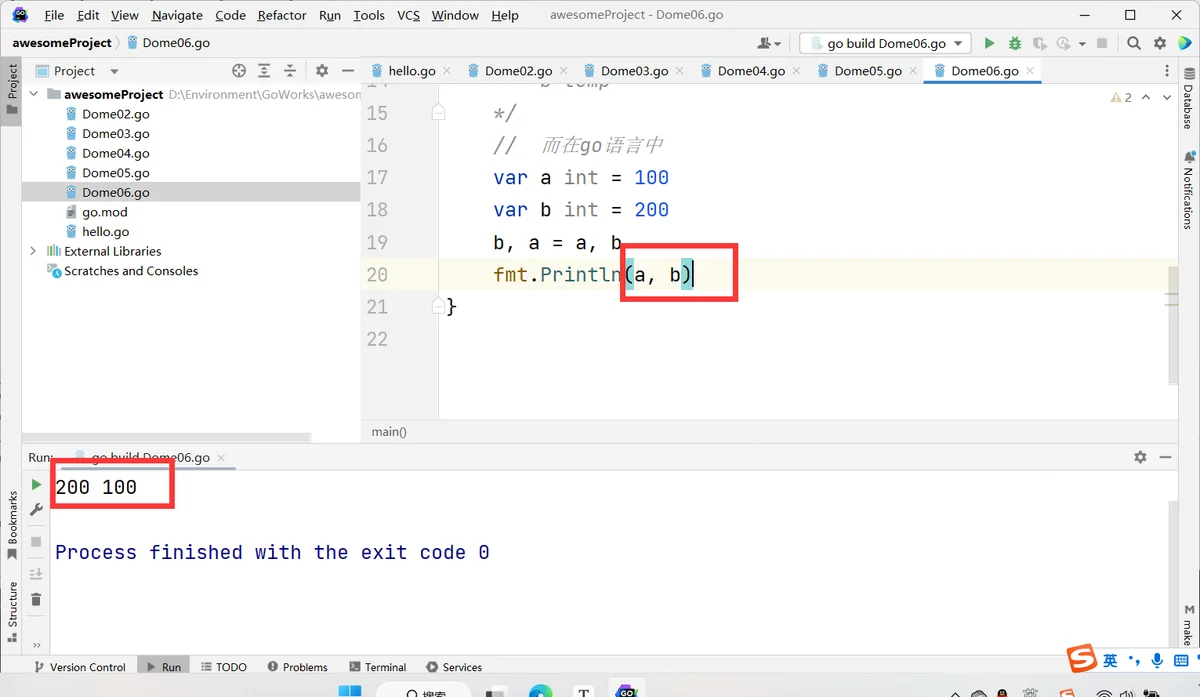This screenshot has width=1200, height=697.
Task: Open Project panel options gear
Action: coord(322,71)
